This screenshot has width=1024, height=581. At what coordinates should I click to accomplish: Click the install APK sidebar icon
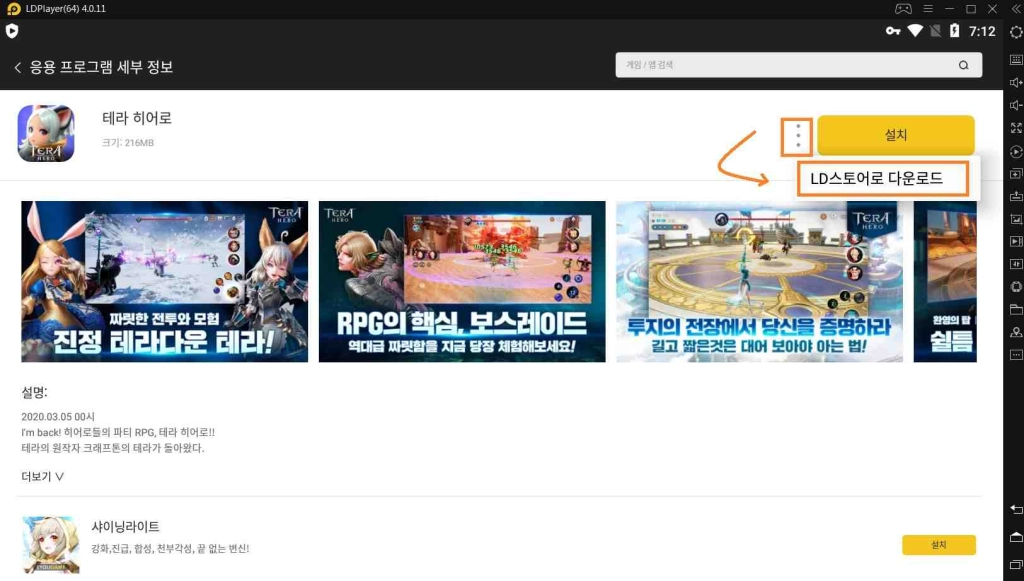point(1016,196)
